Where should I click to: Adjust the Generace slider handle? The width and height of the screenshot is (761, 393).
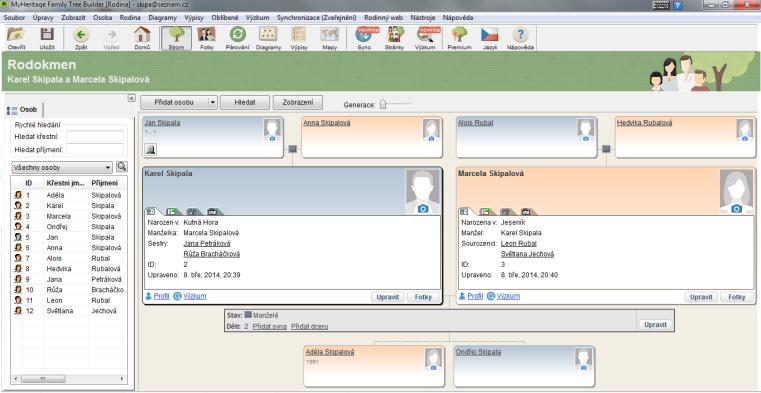click(x=383, y=104)
